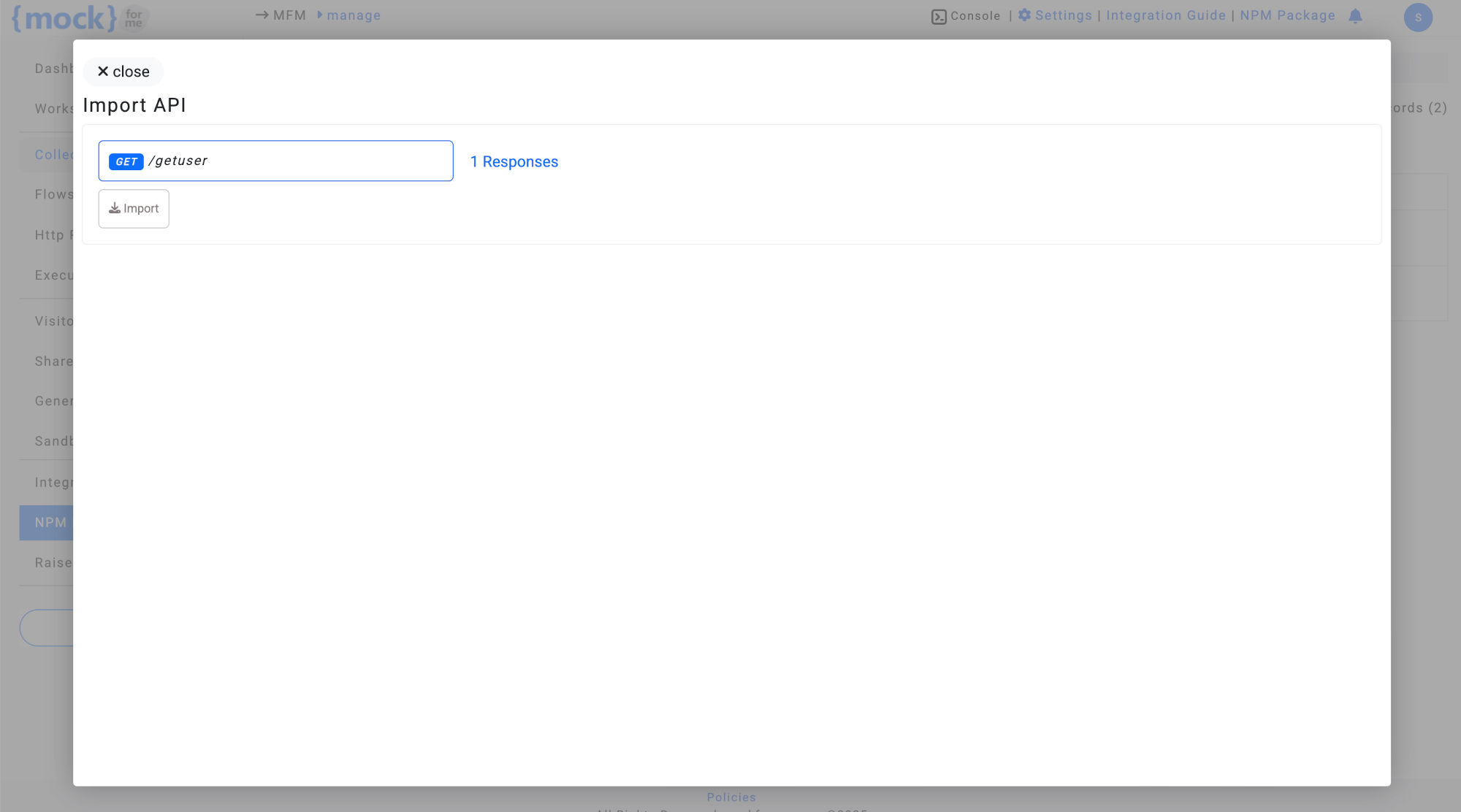Click the Settings gear icon
This screenshot has height=812, width=1461.
click(1024, 15)
